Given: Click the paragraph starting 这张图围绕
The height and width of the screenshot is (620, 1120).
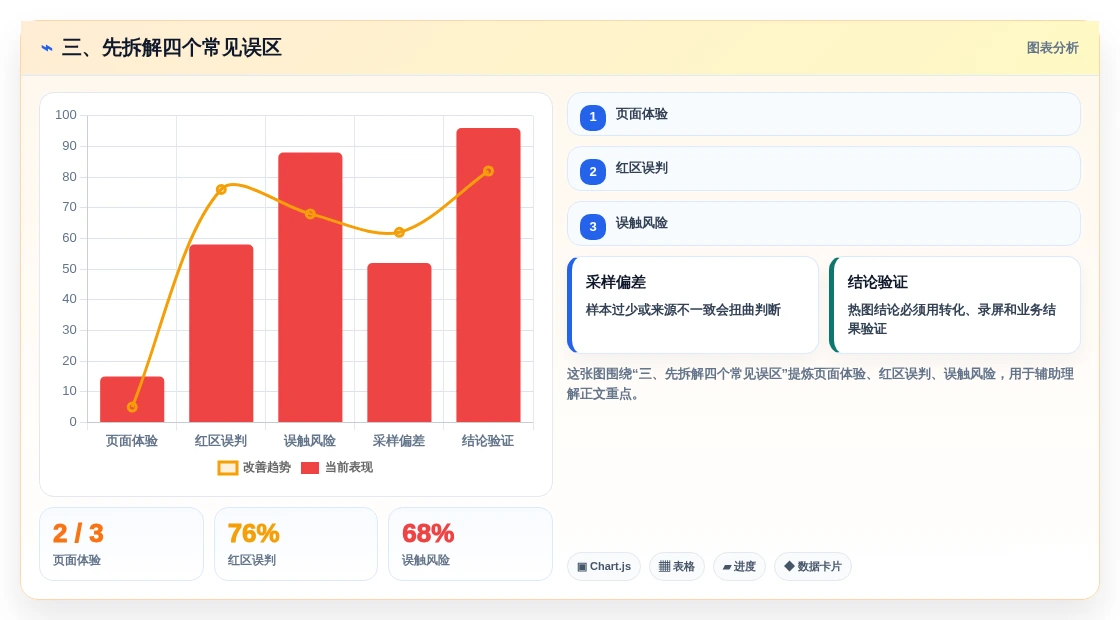Looking at the screenshot, I should point(821,384).
